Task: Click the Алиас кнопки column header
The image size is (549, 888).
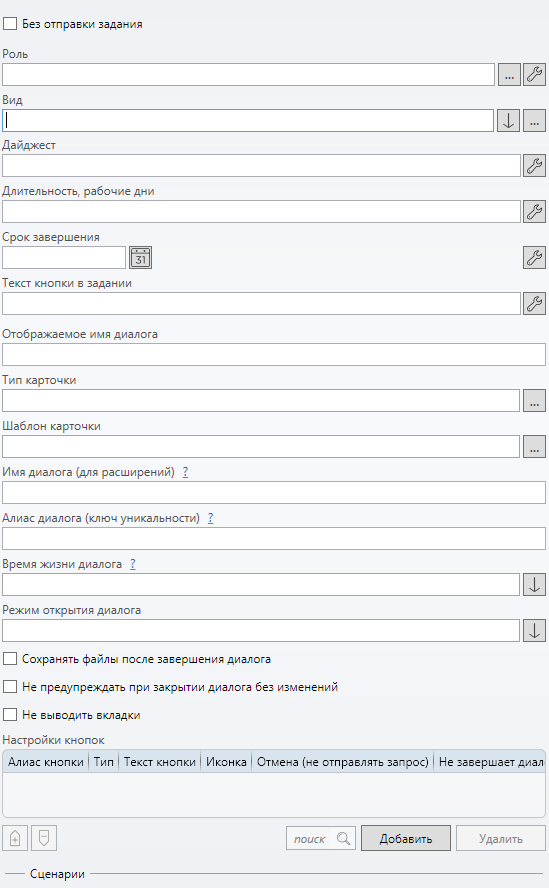Action: click(x=46, y=762)
